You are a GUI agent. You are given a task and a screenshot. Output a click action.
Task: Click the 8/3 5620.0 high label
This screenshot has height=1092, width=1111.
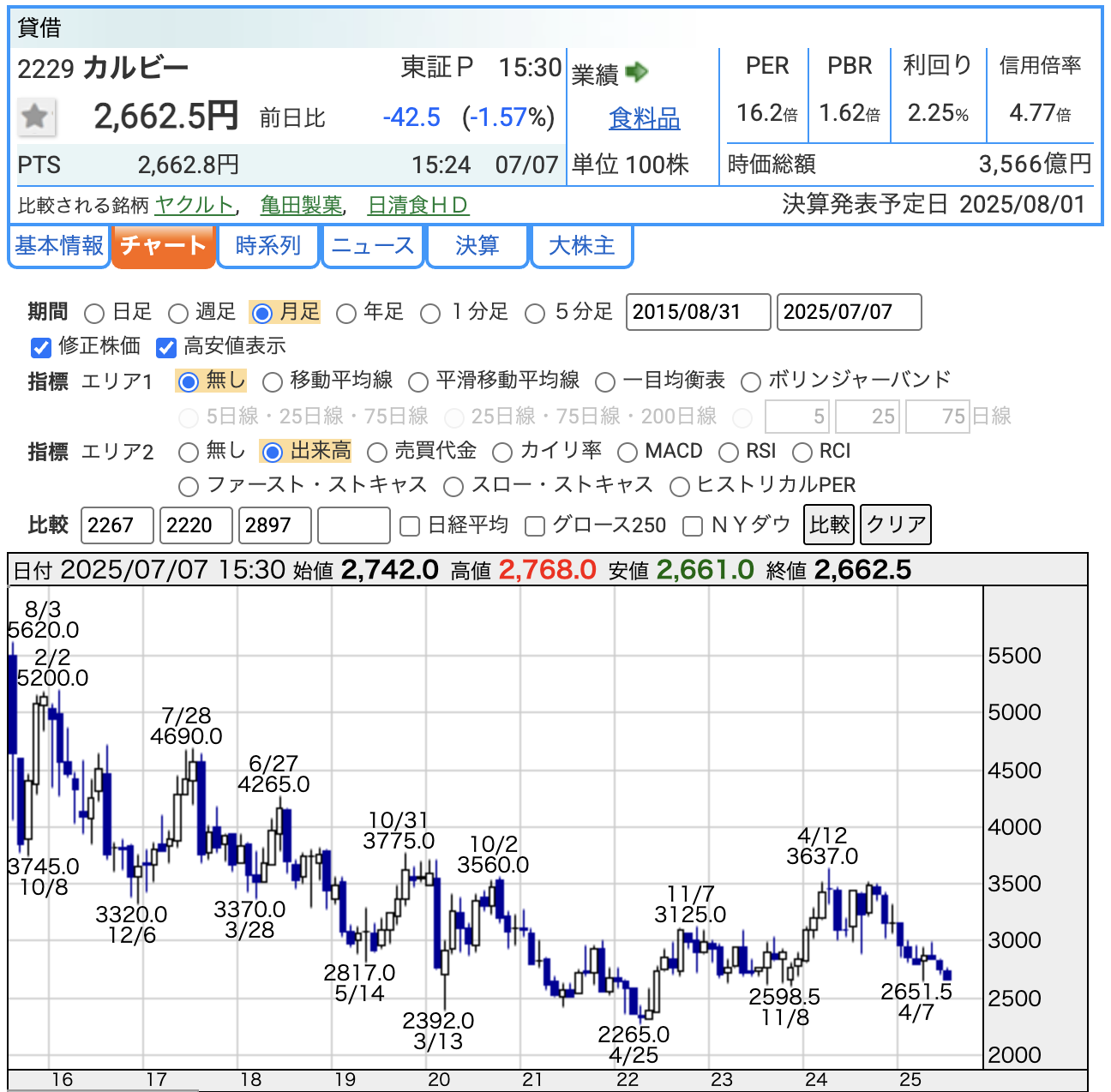tap(43, 620)
